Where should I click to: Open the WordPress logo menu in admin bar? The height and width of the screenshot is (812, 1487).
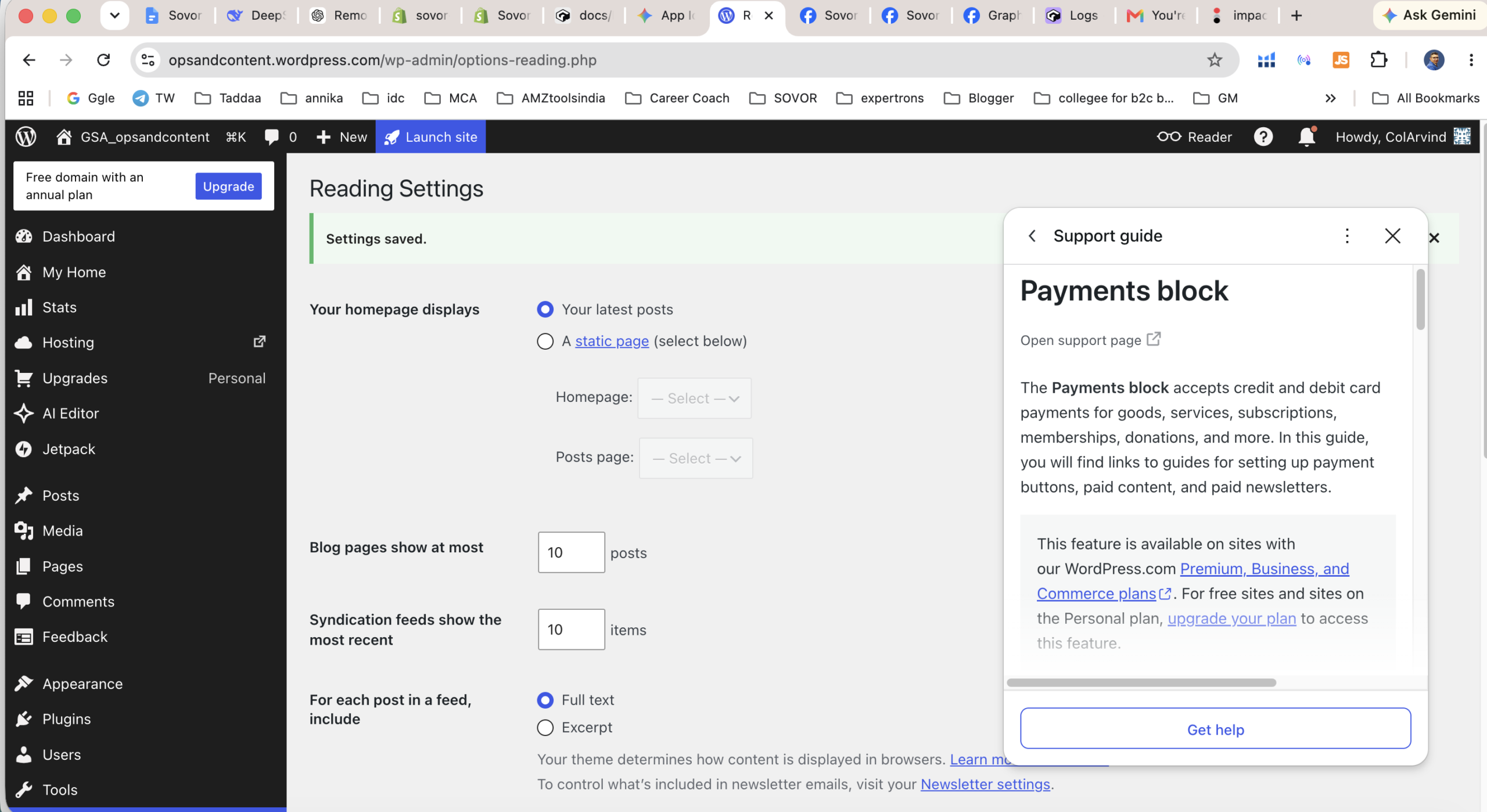click(x=26, y=137)
